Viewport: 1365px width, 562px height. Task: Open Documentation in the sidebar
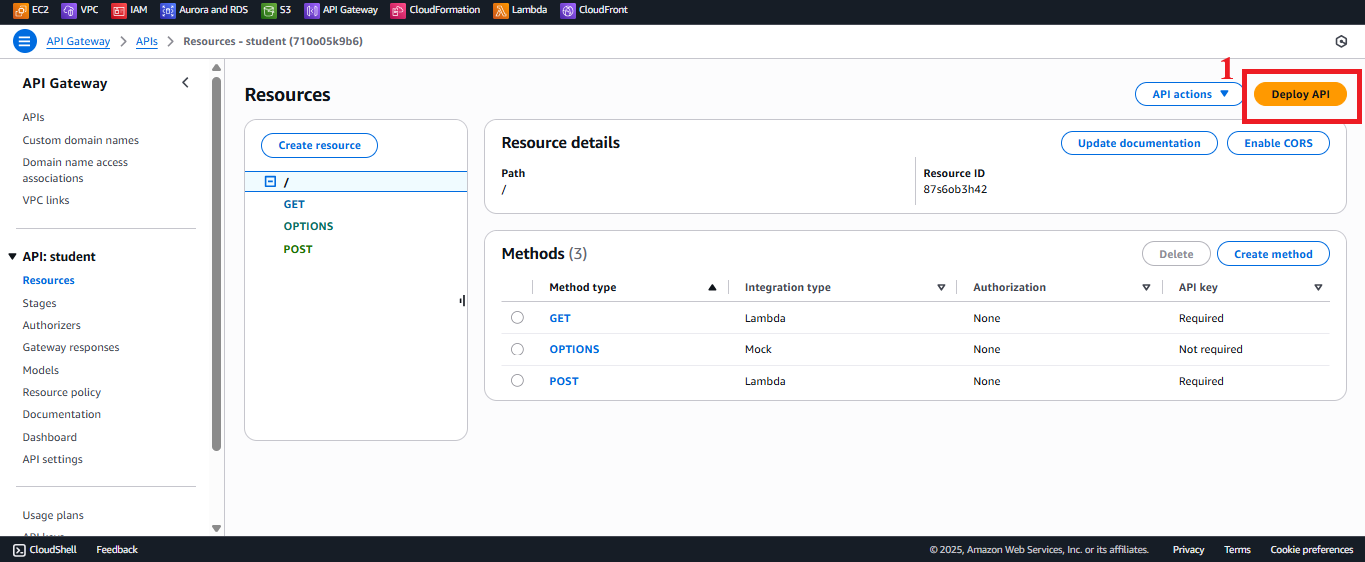(62, 414)
